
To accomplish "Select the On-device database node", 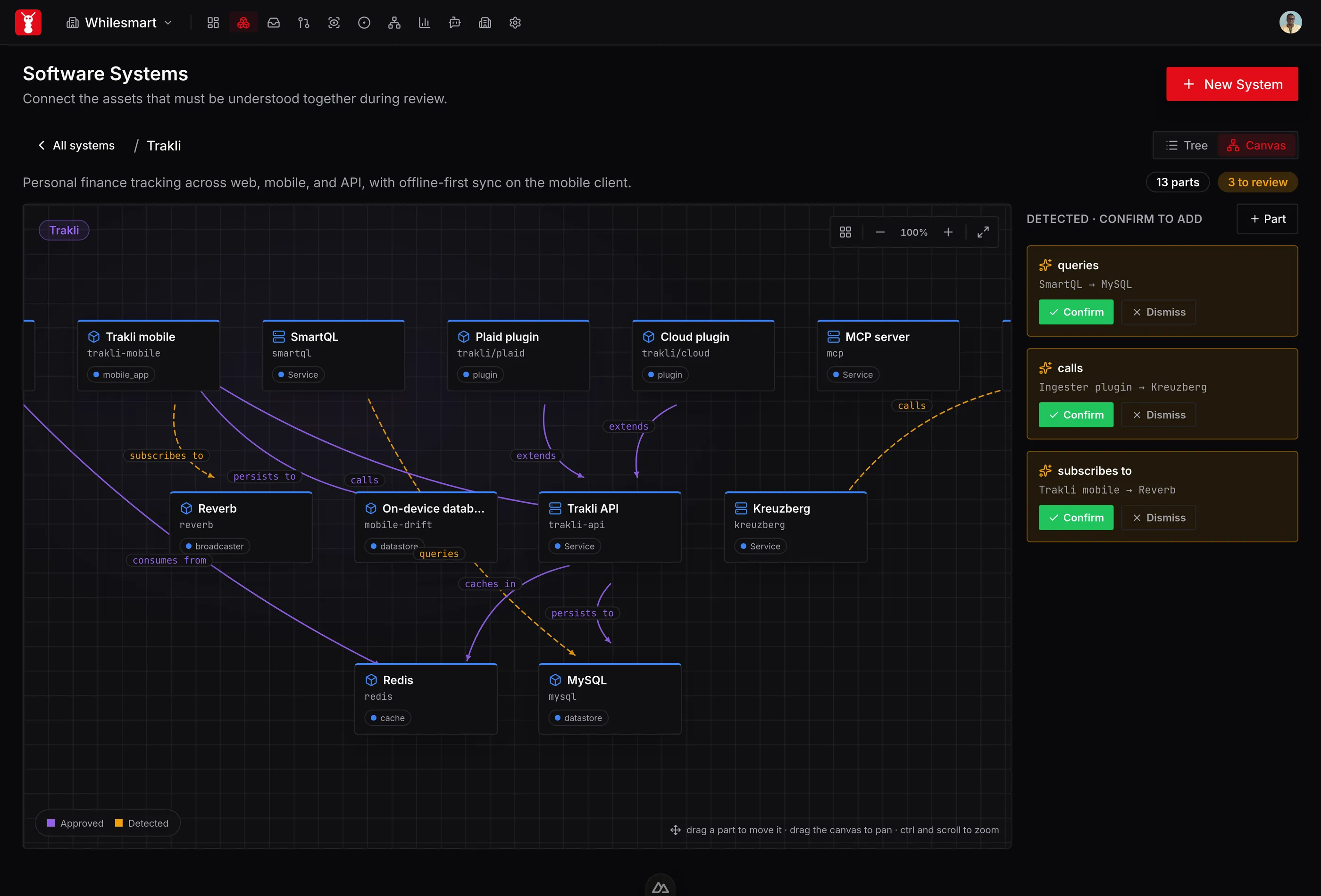I will (x=426, y=527).
